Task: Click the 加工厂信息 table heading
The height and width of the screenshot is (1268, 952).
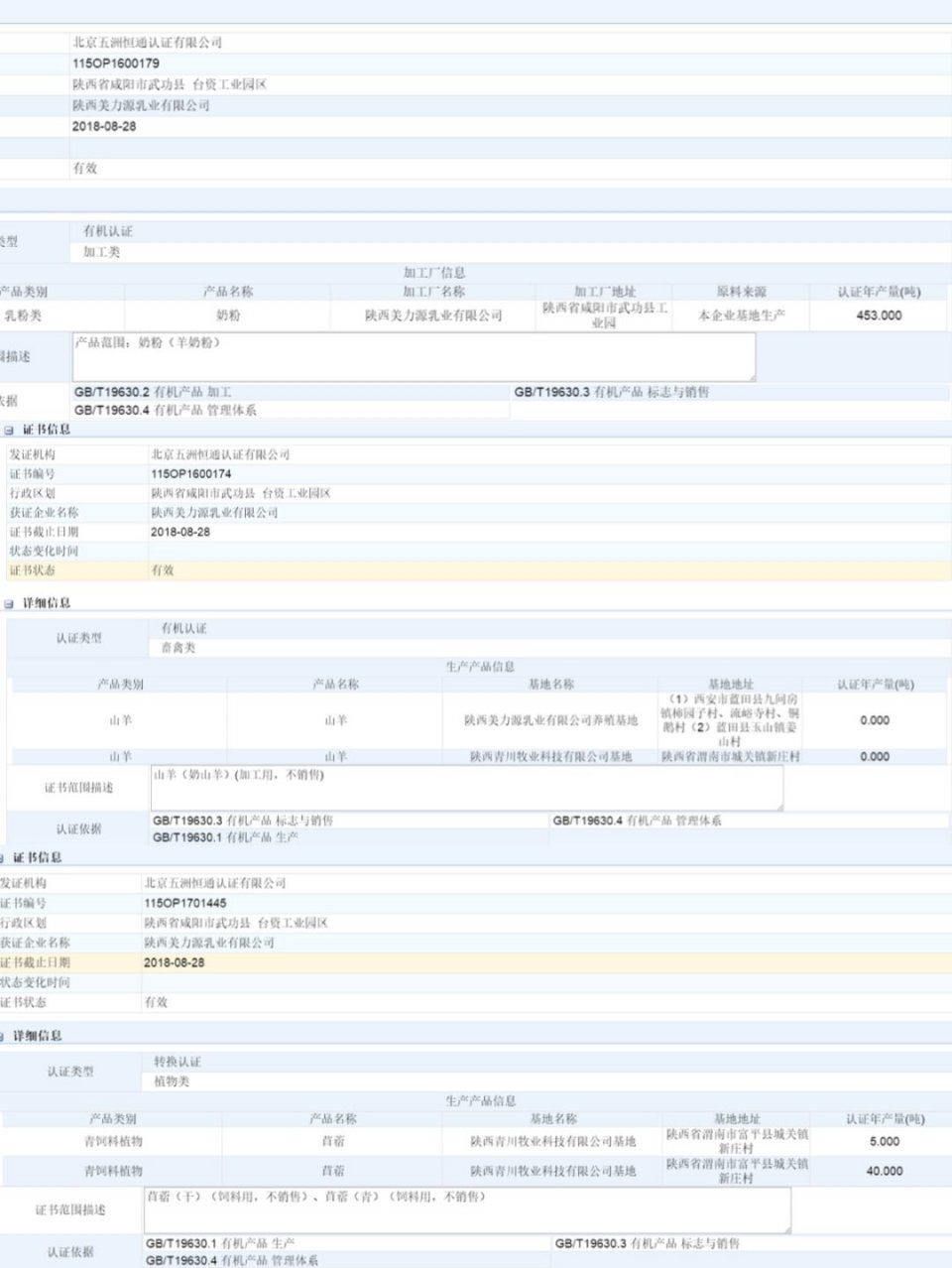Action: (434, 273)
